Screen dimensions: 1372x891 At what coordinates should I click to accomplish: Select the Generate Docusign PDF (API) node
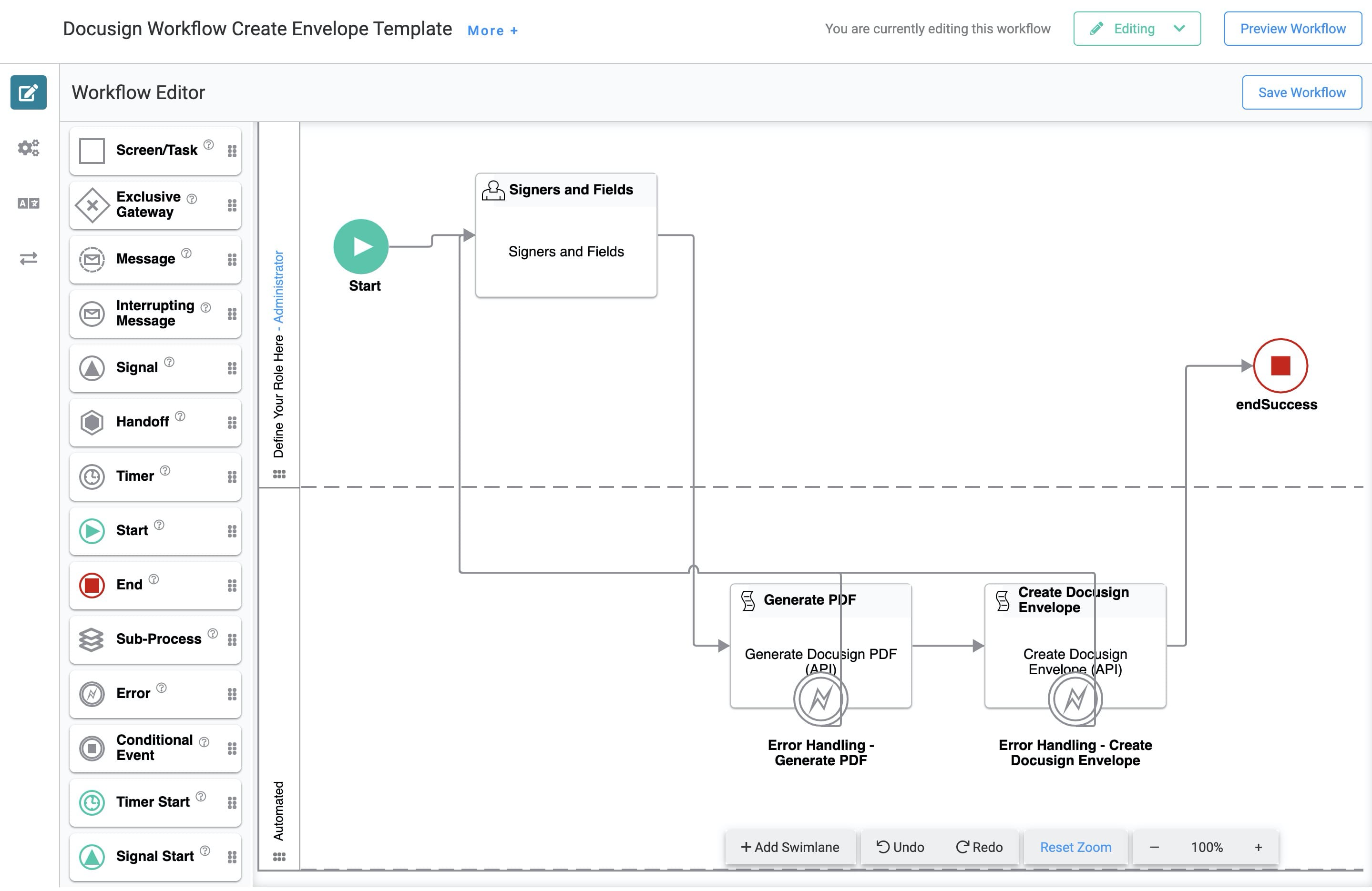(x=820, y=646)
